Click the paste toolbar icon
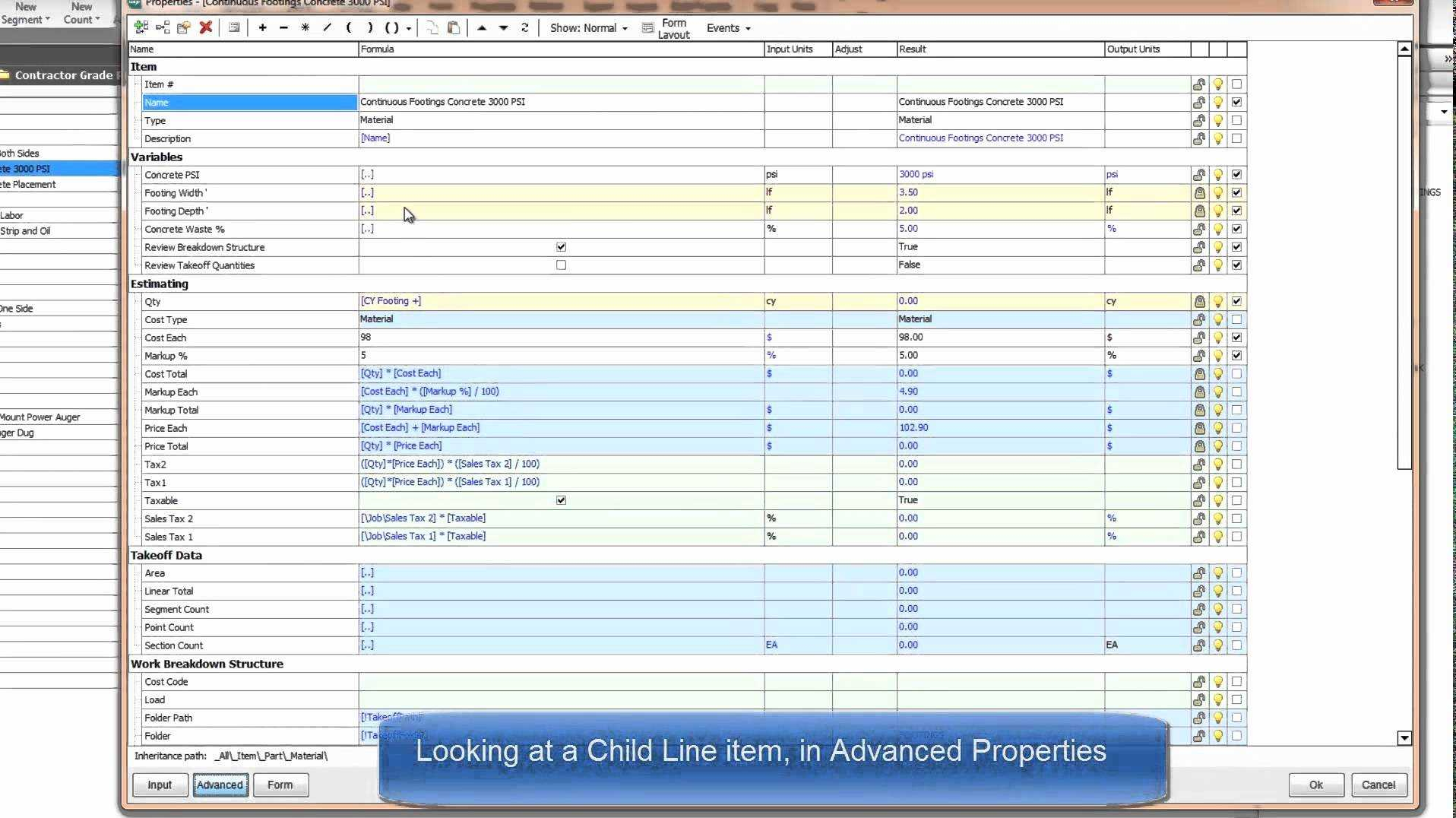This screenshot has height=818, width=1456. [454, 27]
